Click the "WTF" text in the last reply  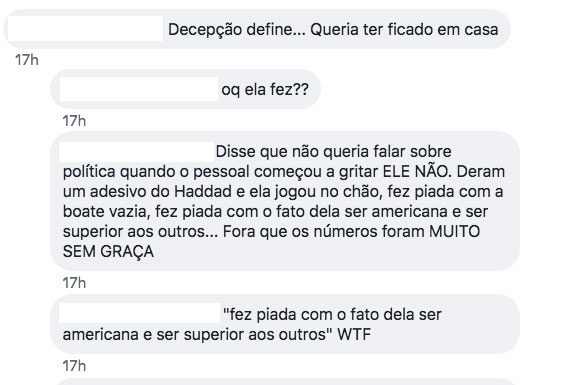pos(354,335)
